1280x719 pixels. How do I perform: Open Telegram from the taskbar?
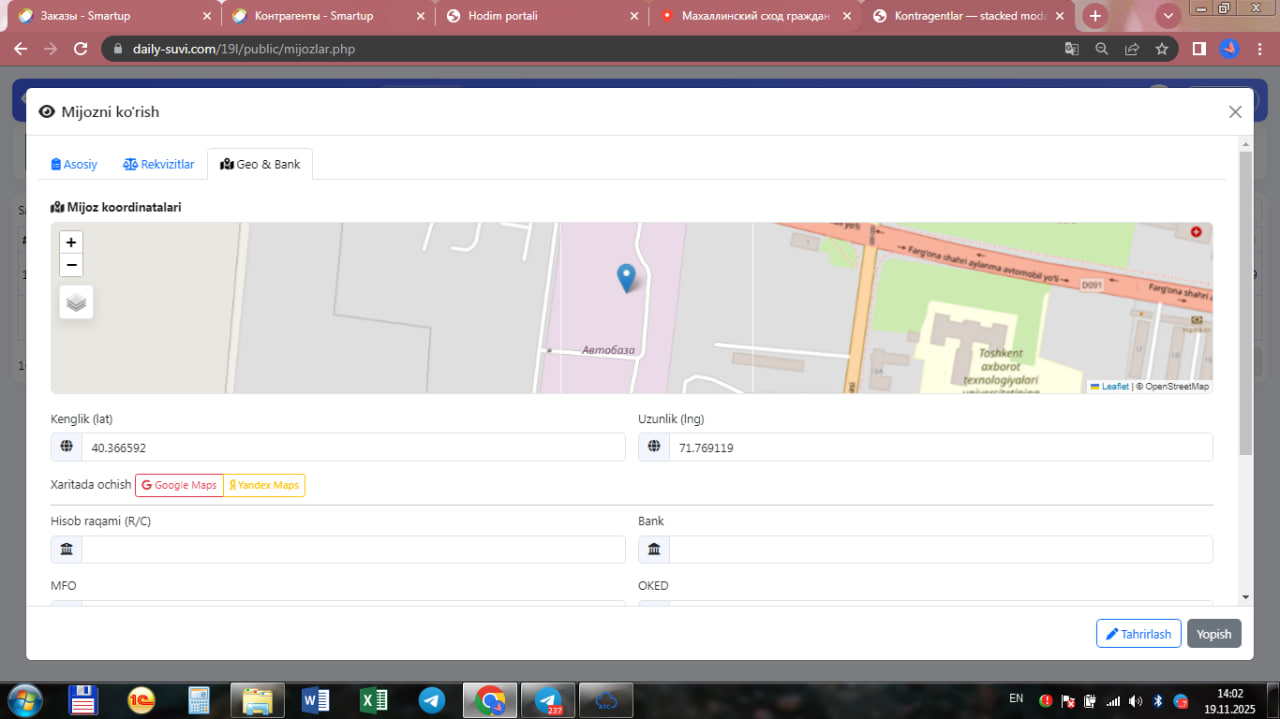tap(432, 700)
